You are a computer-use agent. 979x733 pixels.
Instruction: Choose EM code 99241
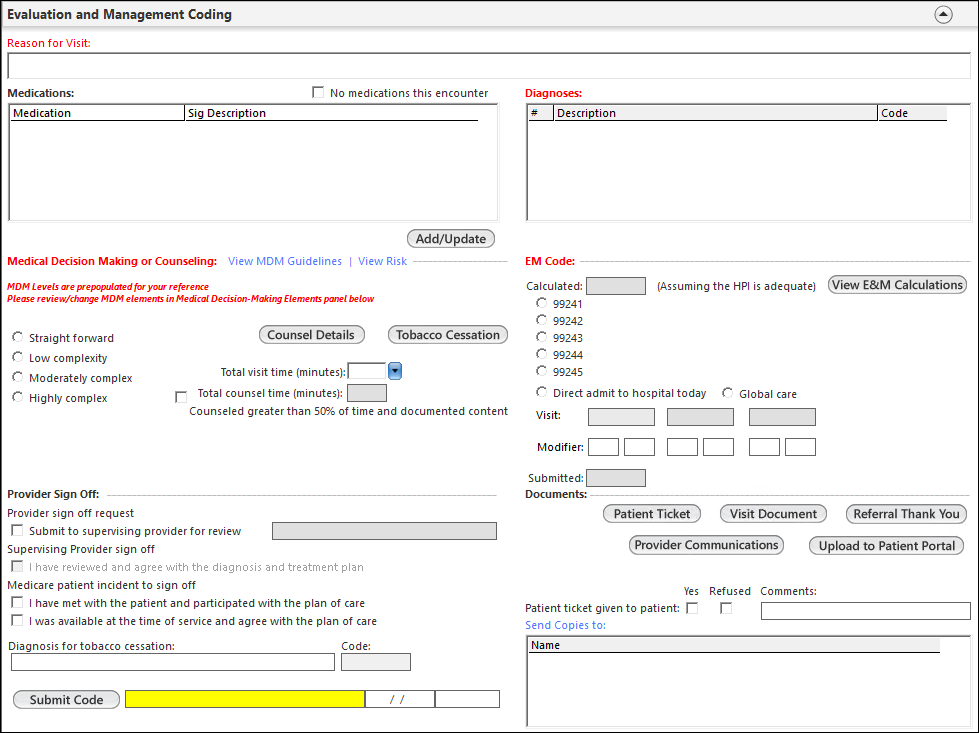click(x=541, y=303)
